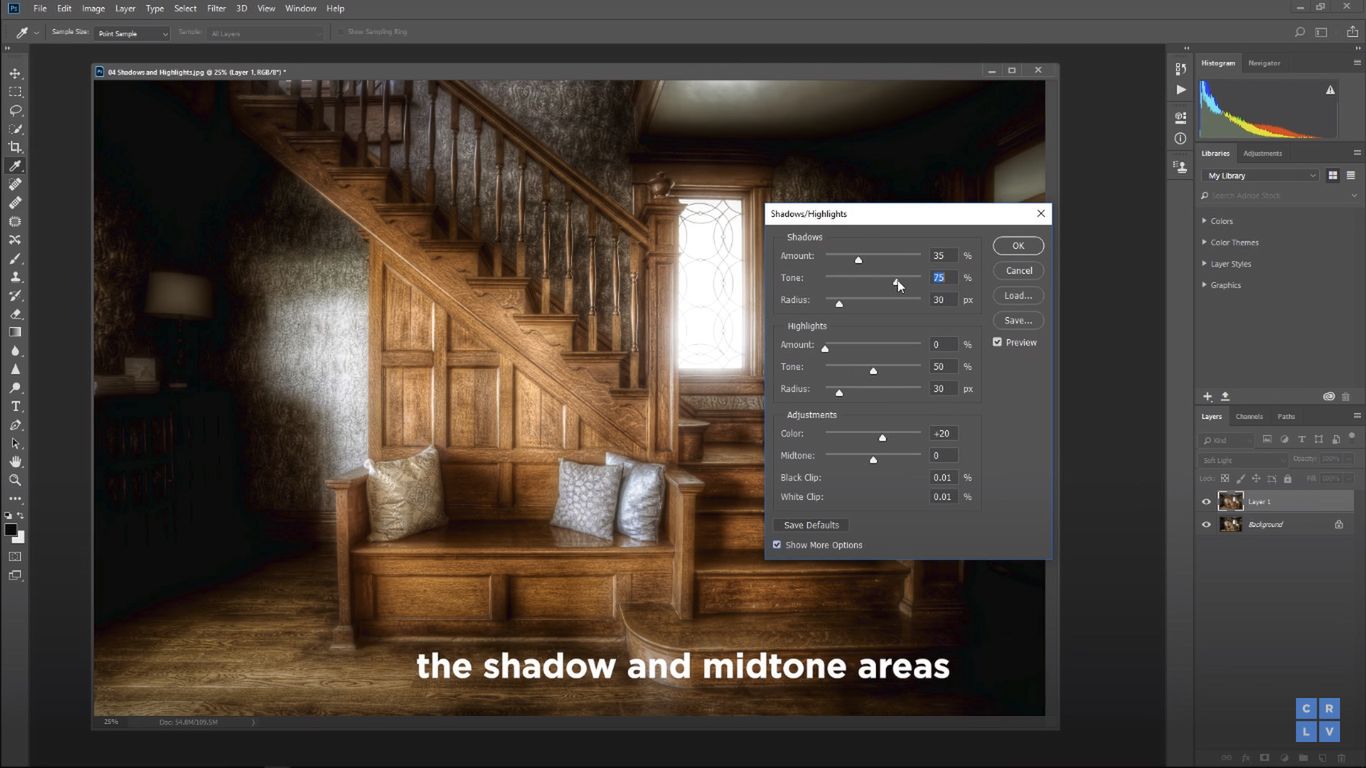Toggle lock transparent pixels
1366x768 pixels.
[1226, 479]
